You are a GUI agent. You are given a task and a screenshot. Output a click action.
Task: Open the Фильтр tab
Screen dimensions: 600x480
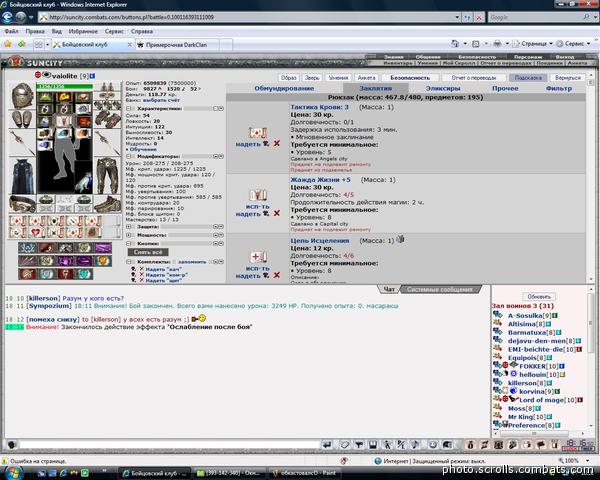pos(559,88)
